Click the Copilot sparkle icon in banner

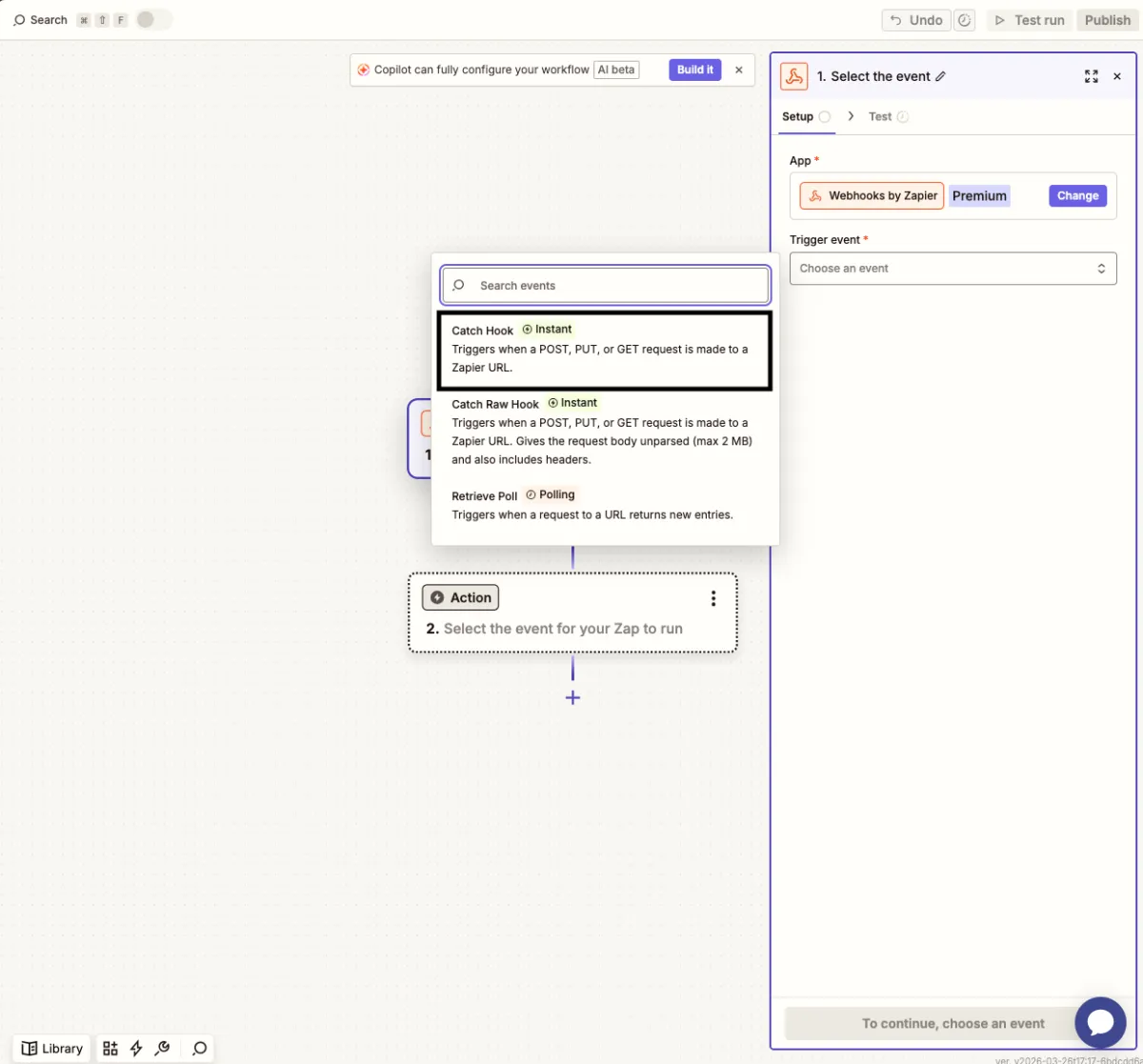364,70
